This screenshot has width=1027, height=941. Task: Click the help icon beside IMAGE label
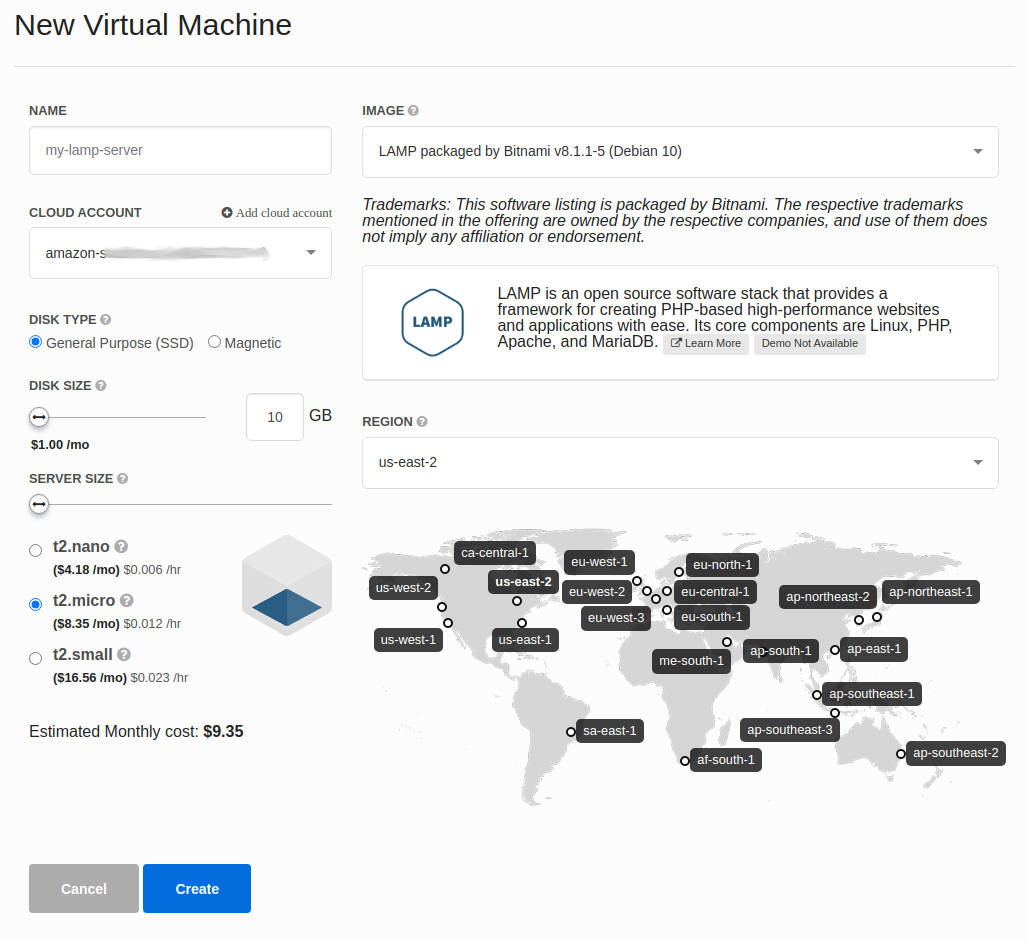click(x=413, y=111)
